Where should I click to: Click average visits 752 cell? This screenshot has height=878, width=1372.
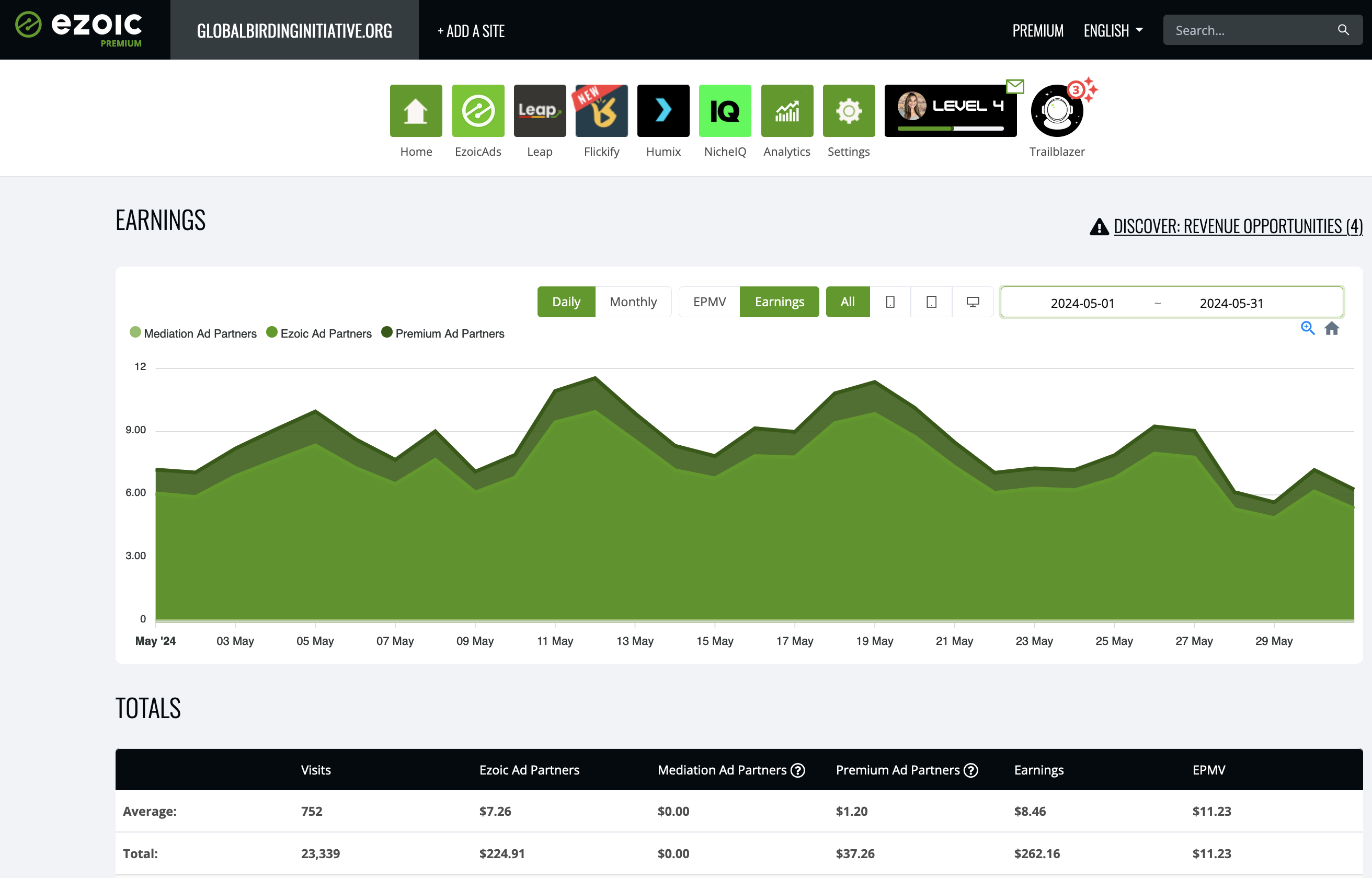coord(311,811)
